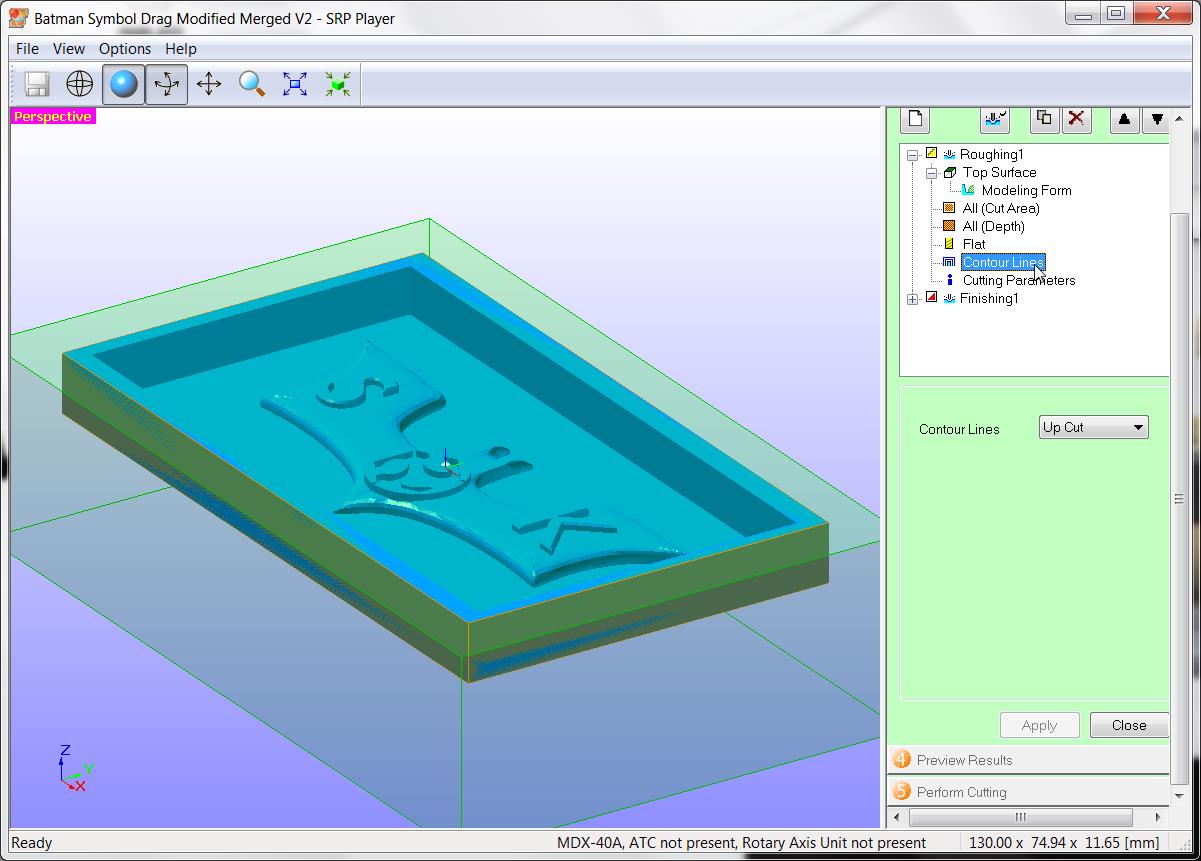Viewport: 1201px width, 861px height.
Task: Select the wireframe globe view icon
Action: click(79, 84)
